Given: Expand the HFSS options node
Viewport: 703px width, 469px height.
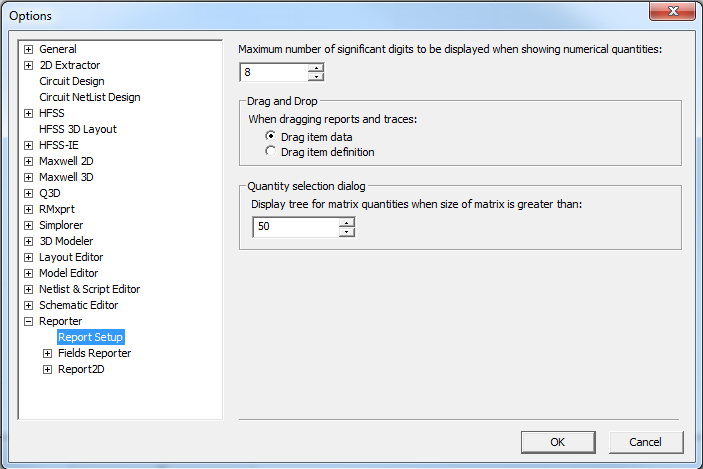Looking at the screenshot, I should pos(28,113).
